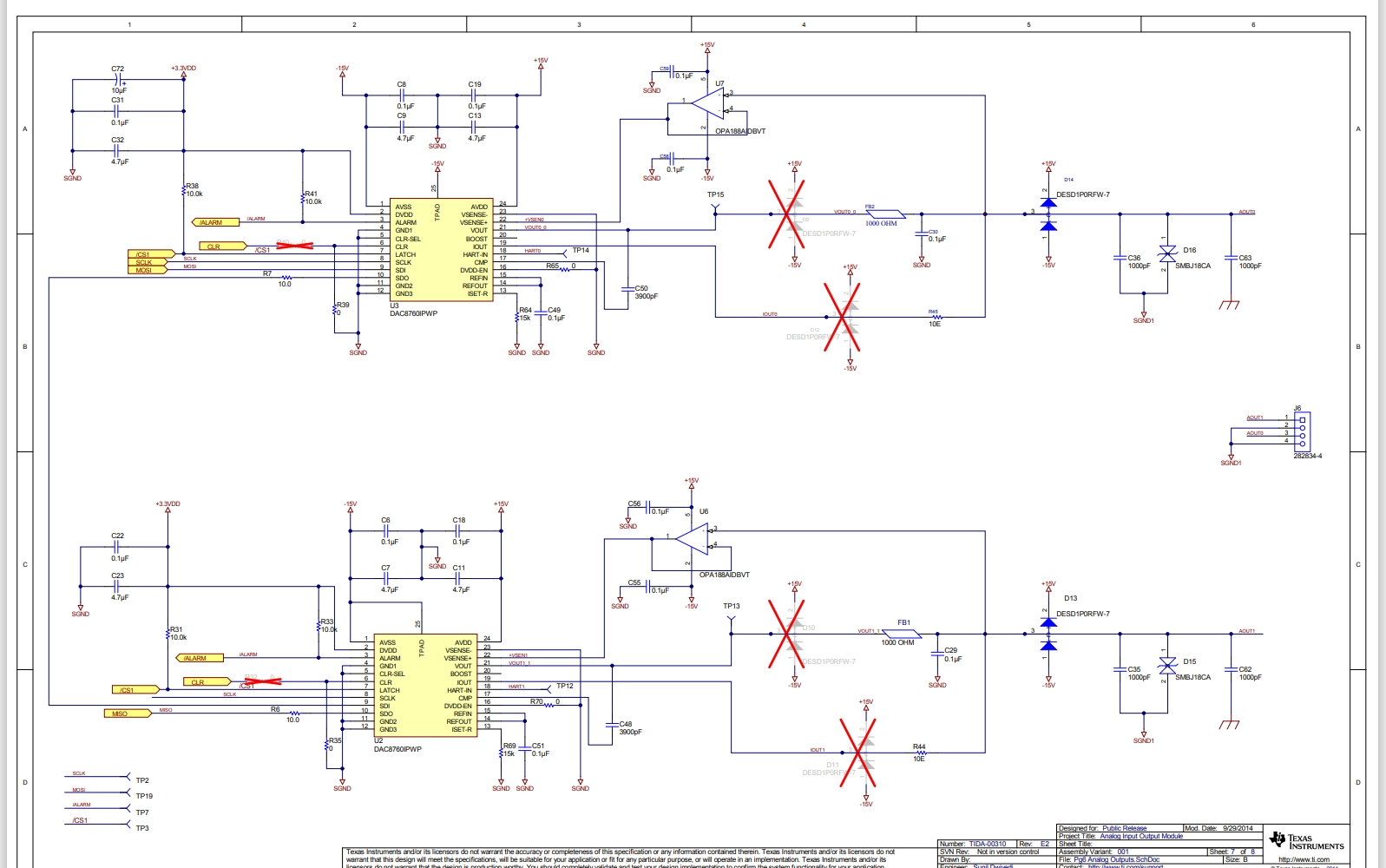This screenshot has width=1386, height=868.
Task: Open the http://www.ti.com link
Action: [1303, 859]
